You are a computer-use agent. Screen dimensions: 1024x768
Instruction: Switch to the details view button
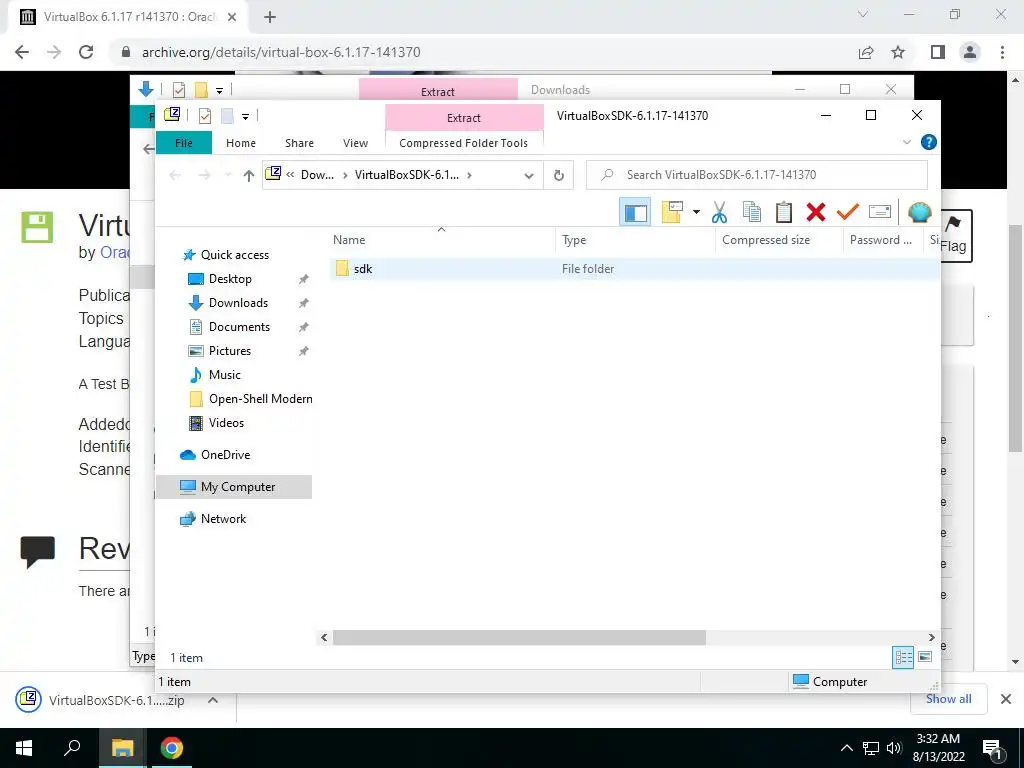tap(903, 657)
